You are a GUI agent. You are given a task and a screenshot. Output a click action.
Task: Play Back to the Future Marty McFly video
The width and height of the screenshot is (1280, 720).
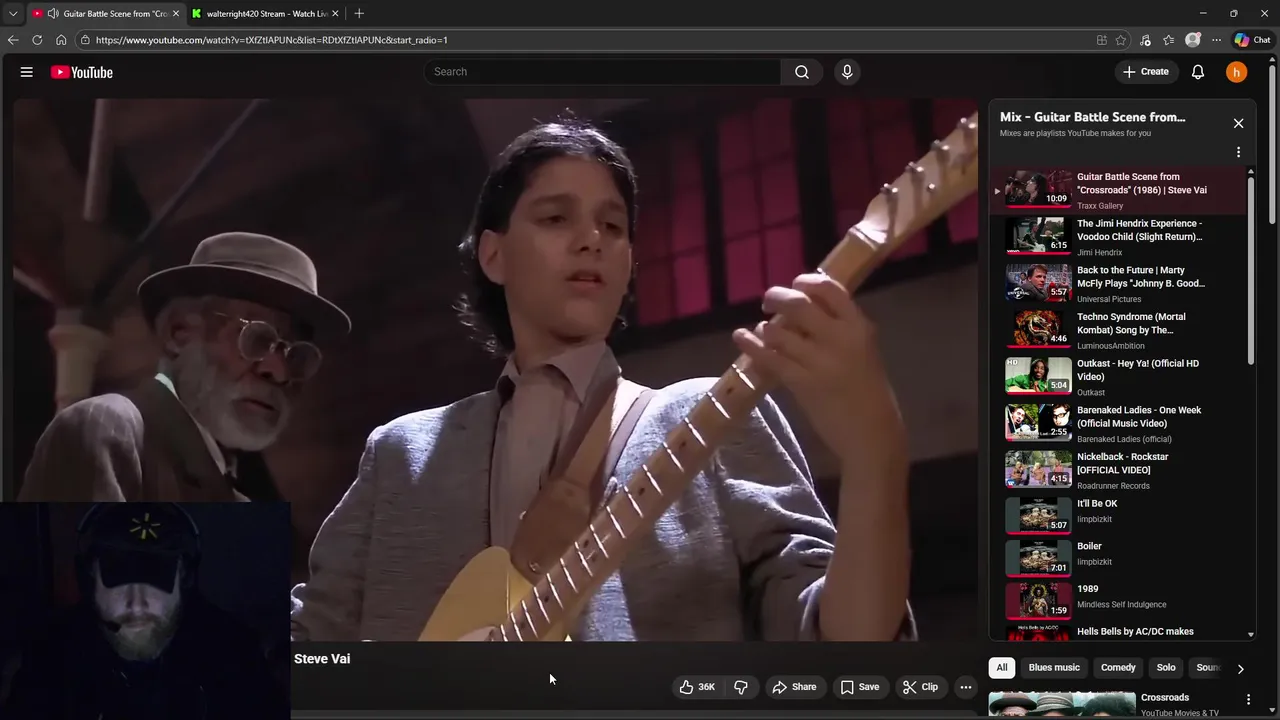(1120, 284)
